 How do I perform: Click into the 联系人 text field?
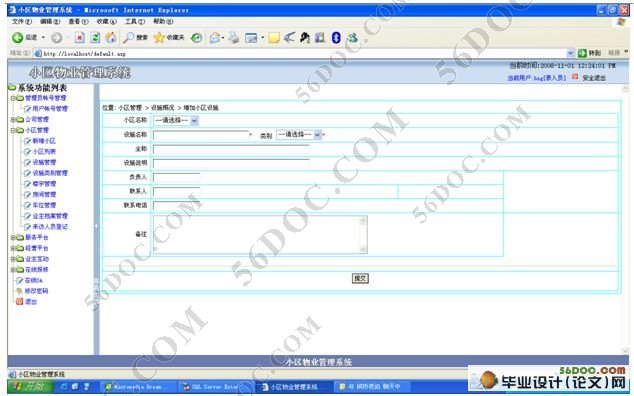point(177,191)
